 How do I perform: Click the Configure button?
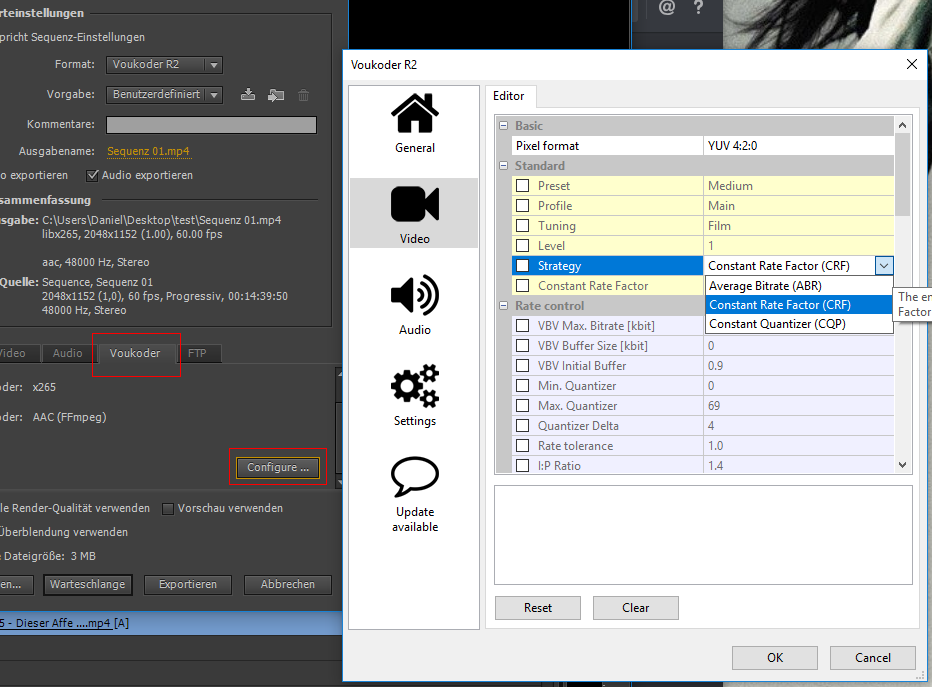[x=278, y=467]
